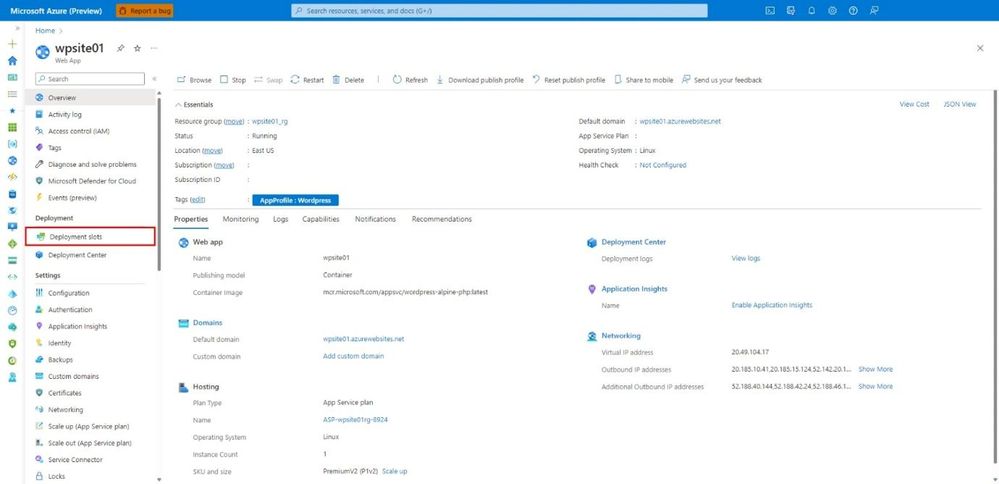Go to Home icon in the left rail
This screenshot has width=999, height=484.
pyautogui.click(x=12, y=60)
